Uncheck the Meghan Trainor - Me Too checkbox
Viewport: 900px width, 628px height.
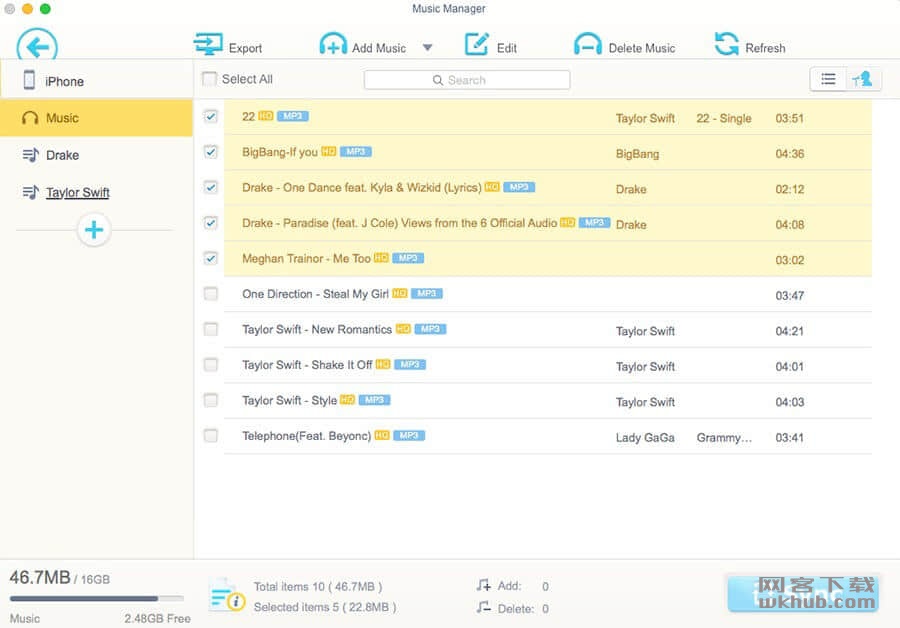(211, 259)
